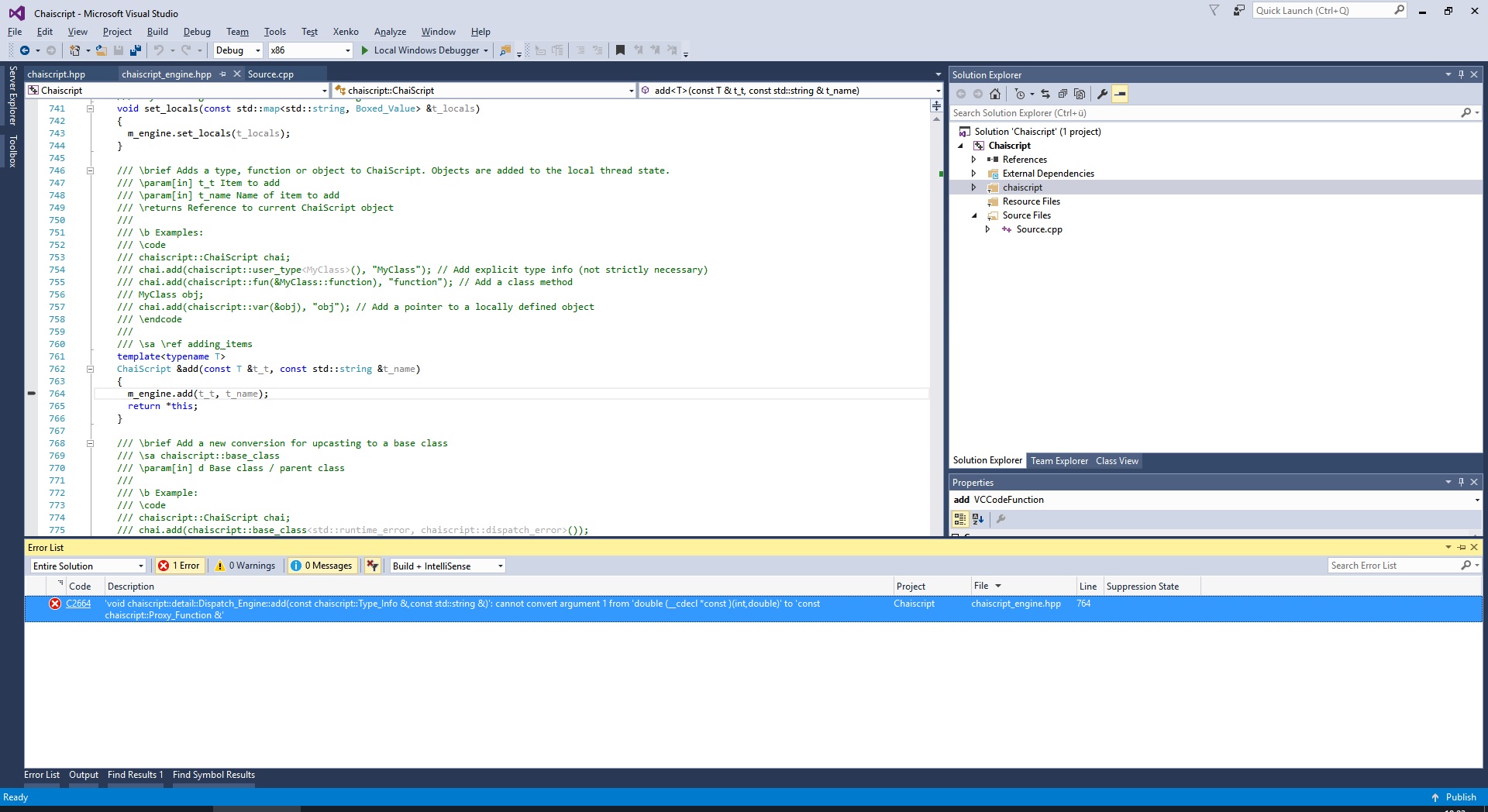Viewport: 1488px width, 812px height.
Task: Click the Open File toolbar icon
Action: [102, 50]
